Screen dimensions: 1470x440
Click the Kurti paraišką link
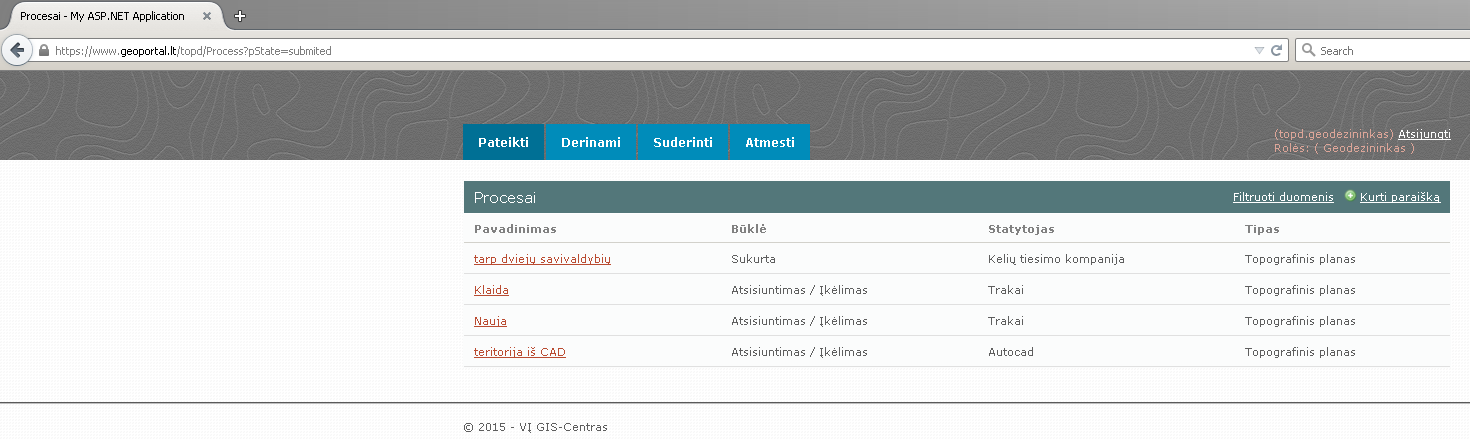(x=1400, y=197)
